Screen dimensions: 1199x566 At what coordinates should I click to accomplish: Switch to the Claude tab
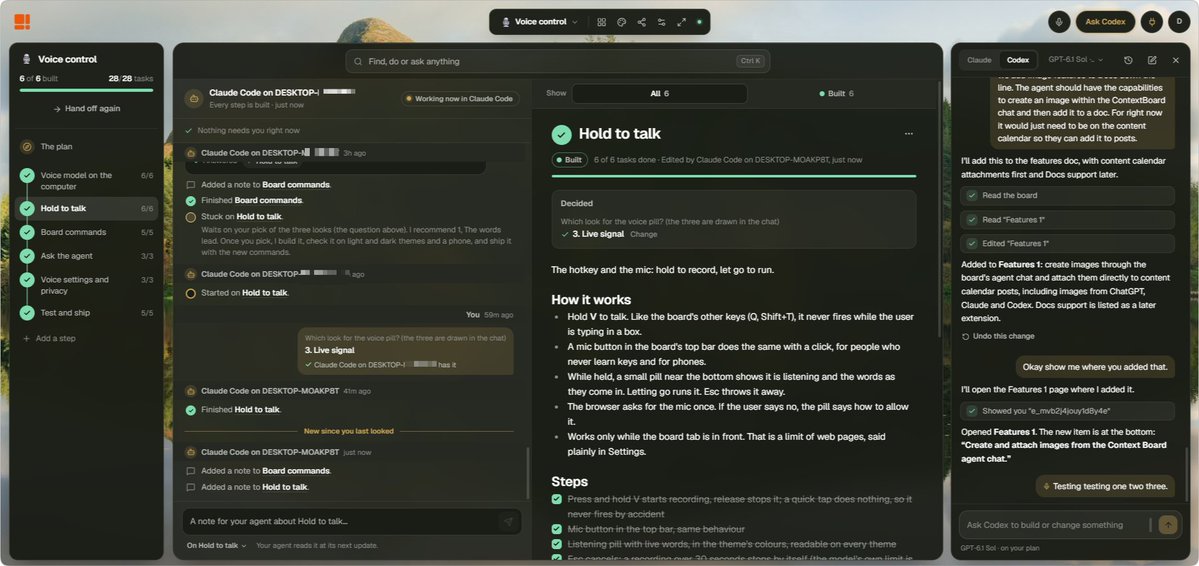(979, 60)
